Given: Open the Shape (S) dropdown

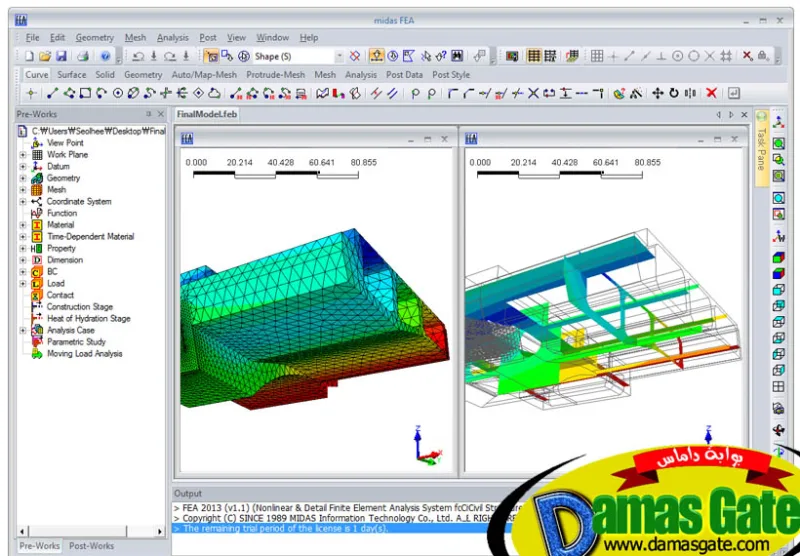Looking at the screenshot, I should click(339, 56).
